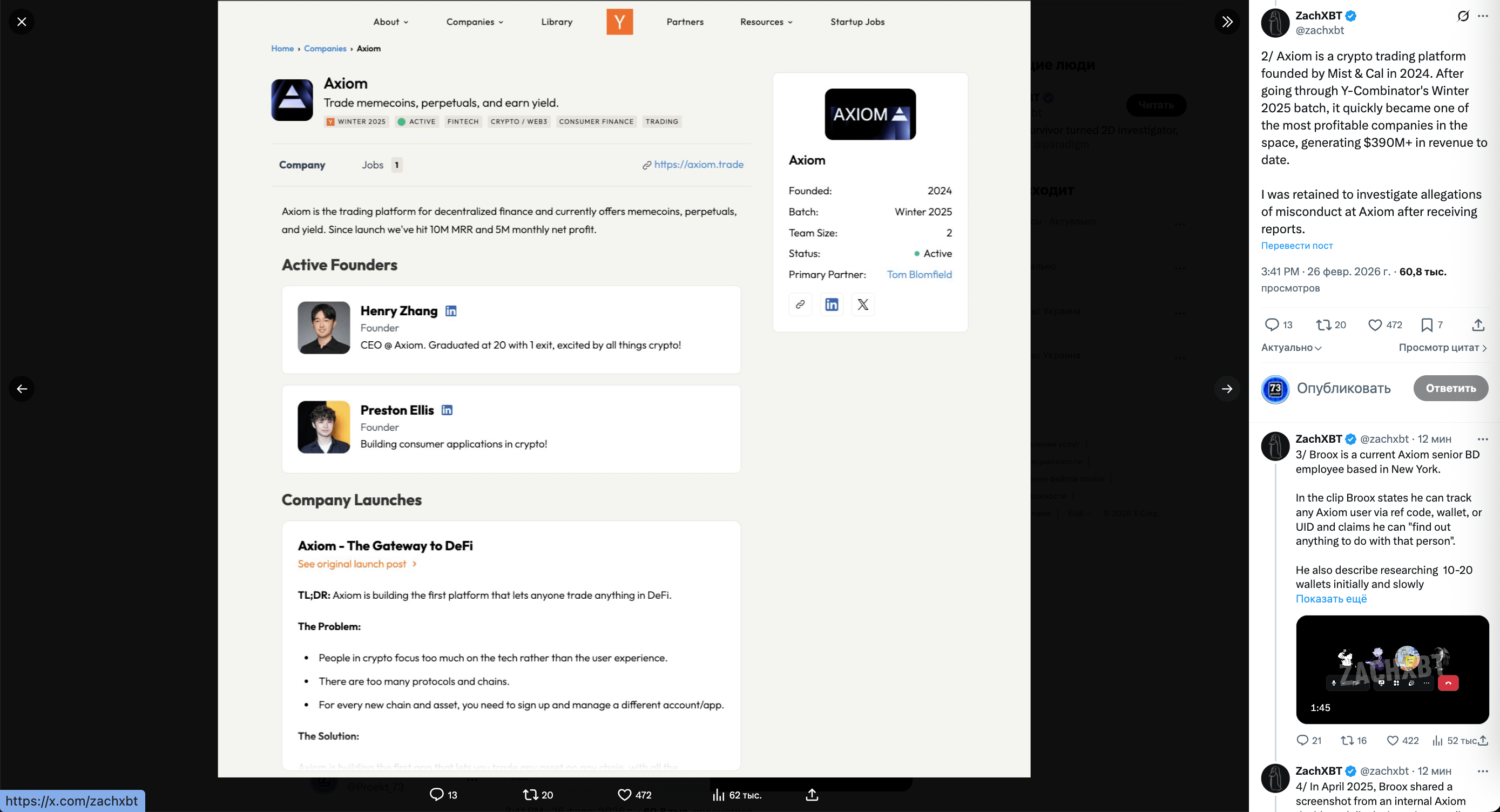Type in the Опубликовать reply field

coord(1343,388)
